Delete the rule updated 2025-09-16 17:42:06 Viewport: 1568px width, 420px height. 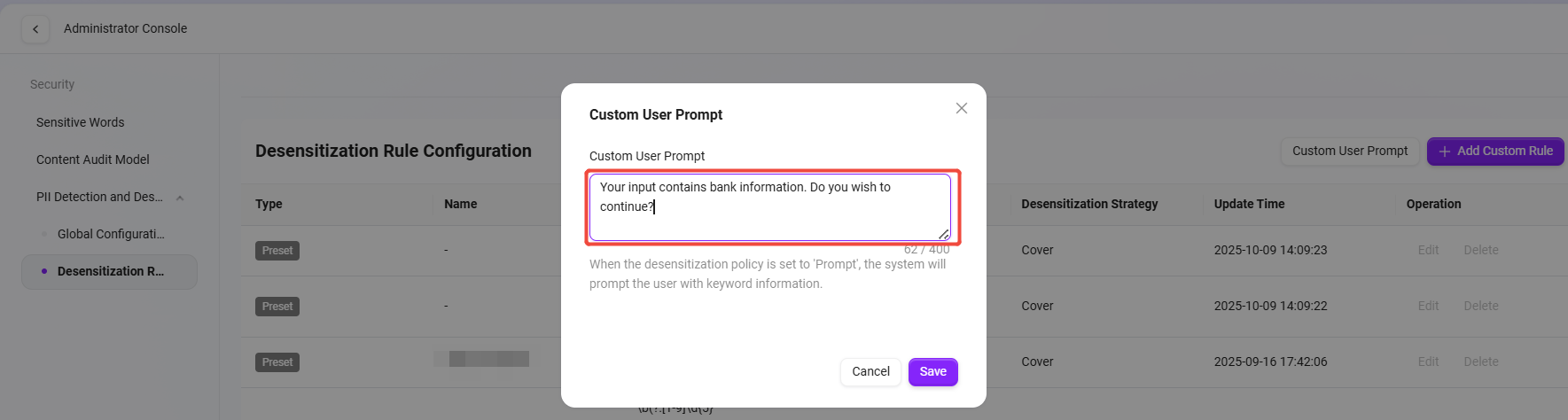click(x=1480, y=362)
